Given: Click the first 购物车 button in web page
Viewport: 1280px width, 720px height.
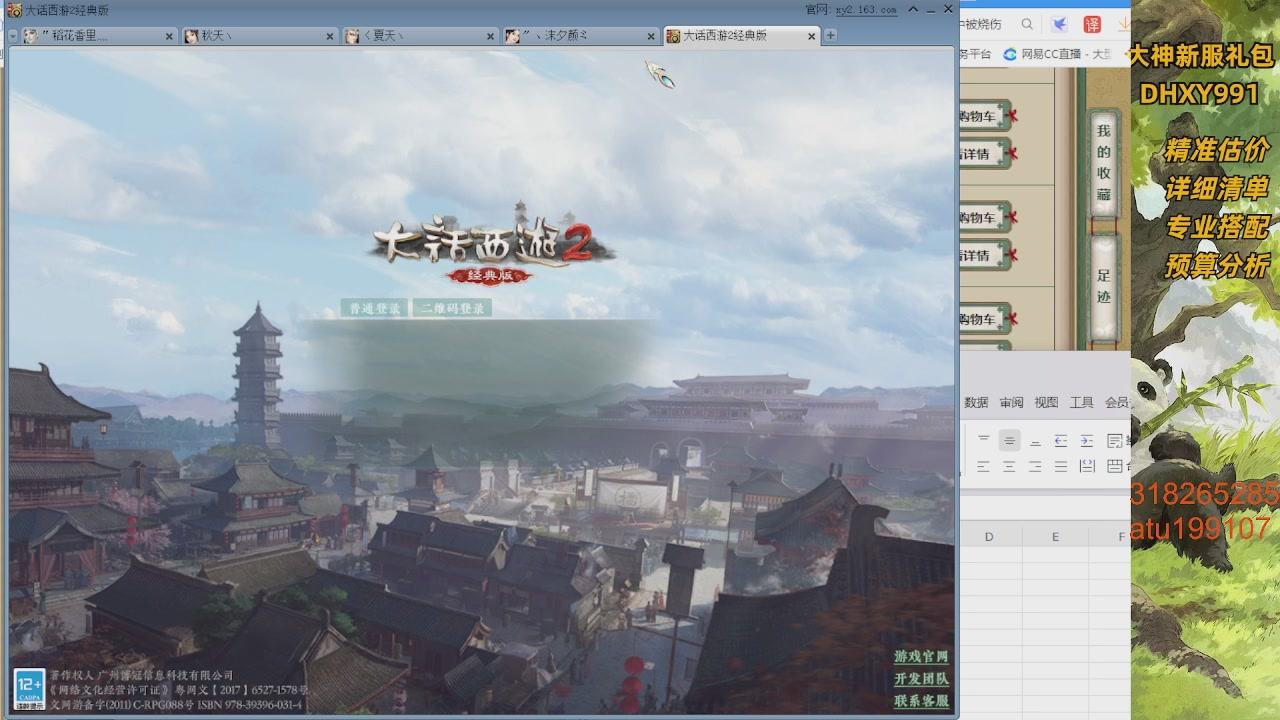Looking at the screenshot, I should [985, 116].
